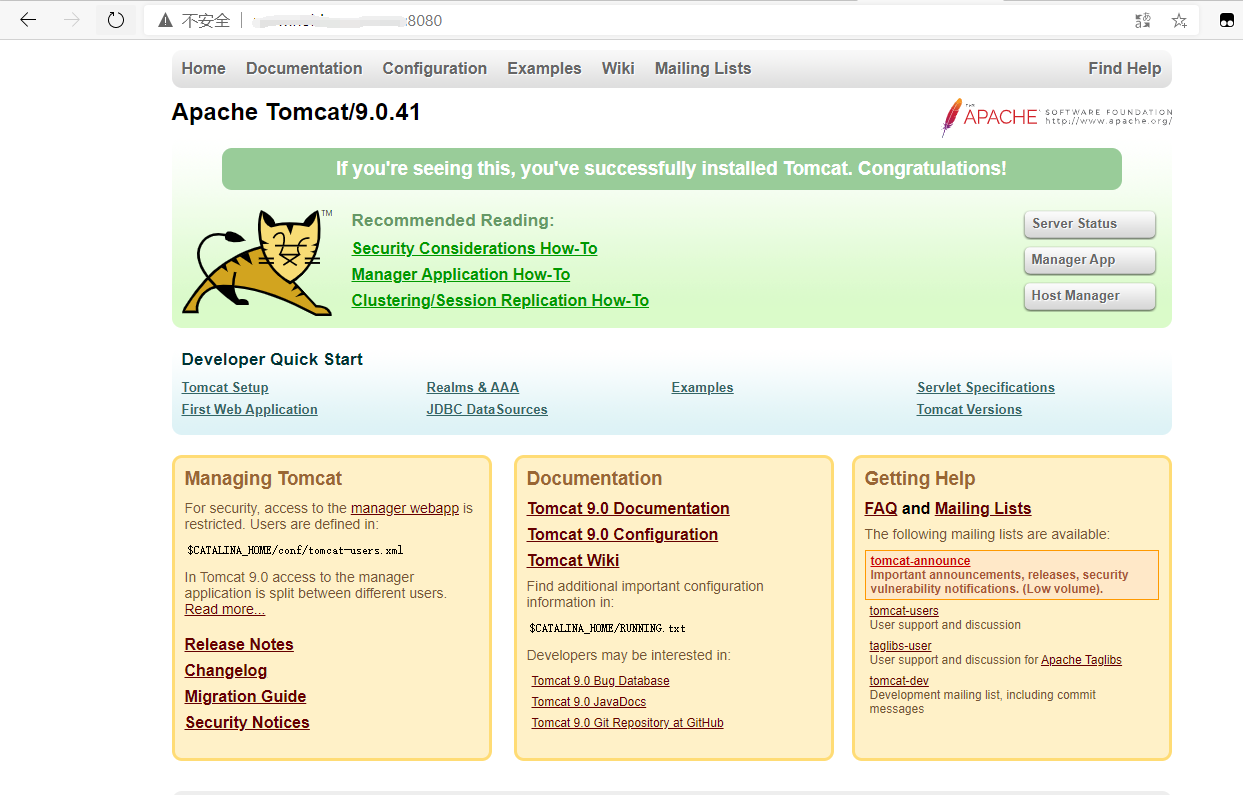Click the Apache Software Foundation feather logo
The height and width of the screenshot is (795, 1243).
click(1056, 116)
